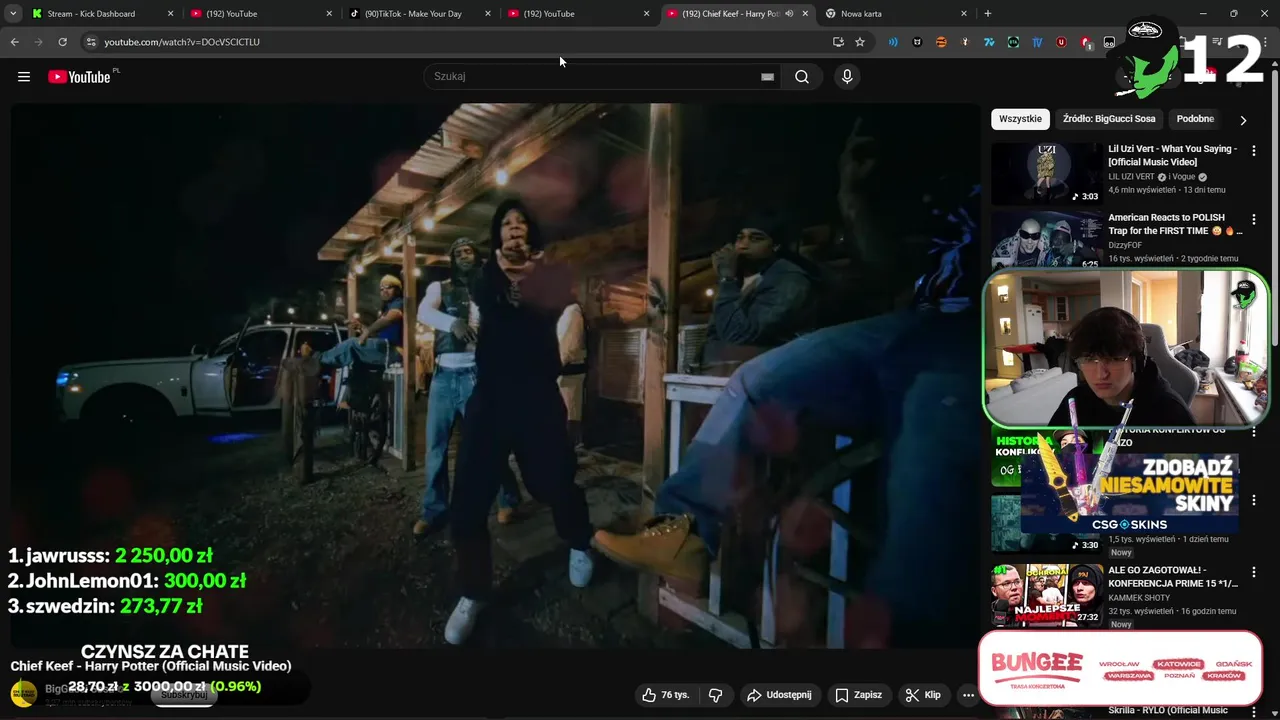Go forward with the browser forward arrow
1280x720 pixels.
pyautogui.click(x=38, y=42)
